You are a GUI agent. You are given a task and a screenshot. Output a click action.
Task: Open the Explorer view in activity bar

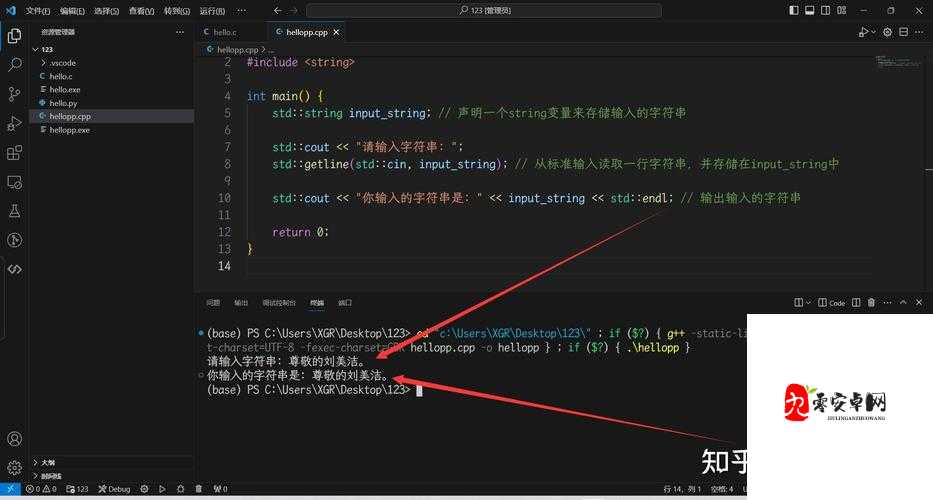click(x=14, y=36)
